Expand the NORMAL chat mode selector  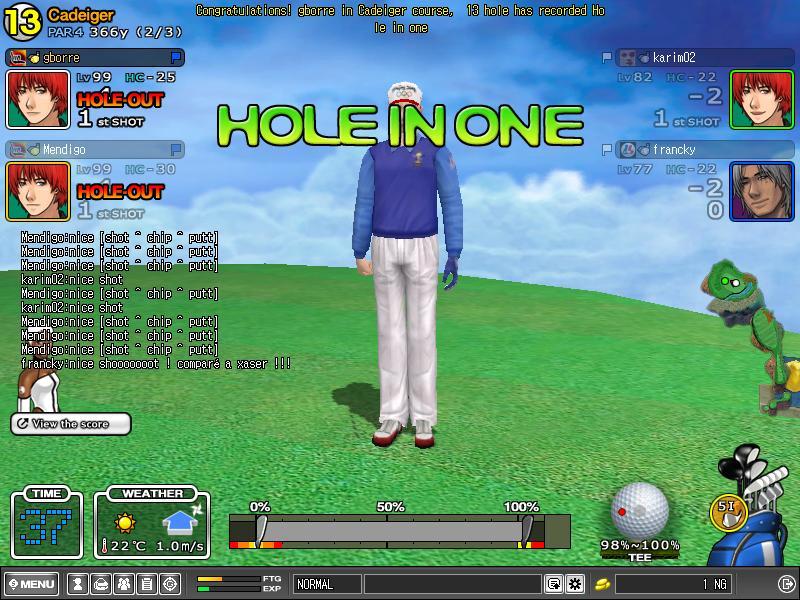[x=326, y=584]
